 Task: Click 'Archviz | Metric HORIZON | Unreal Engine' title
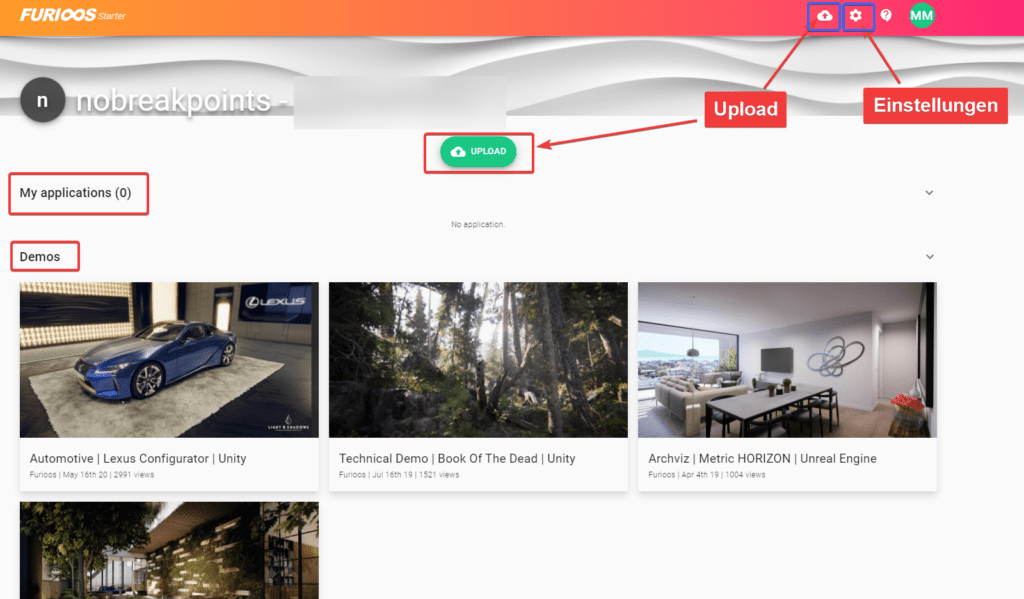point(762,459)
